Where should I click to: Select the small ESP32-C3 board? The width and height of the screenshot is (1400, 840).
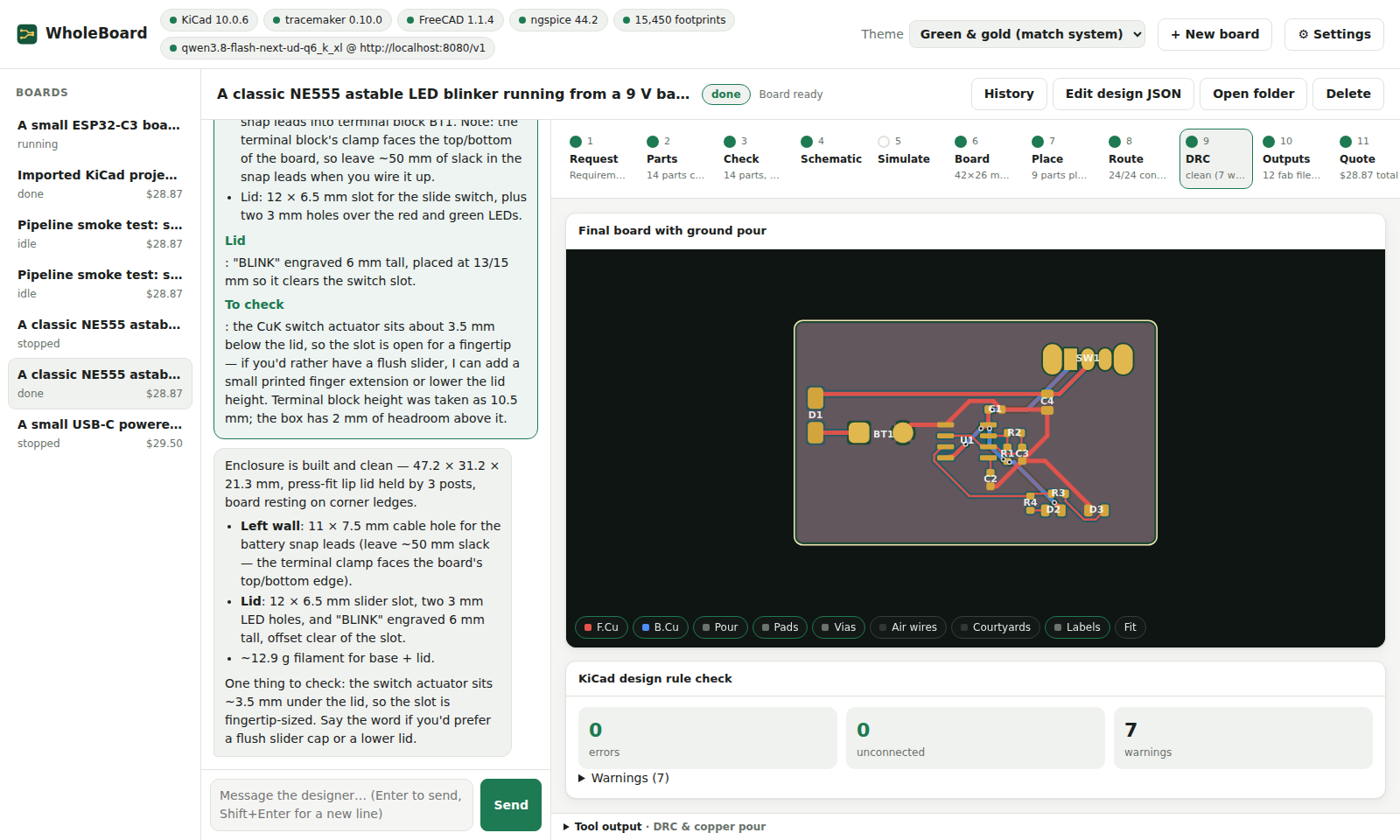100,134
